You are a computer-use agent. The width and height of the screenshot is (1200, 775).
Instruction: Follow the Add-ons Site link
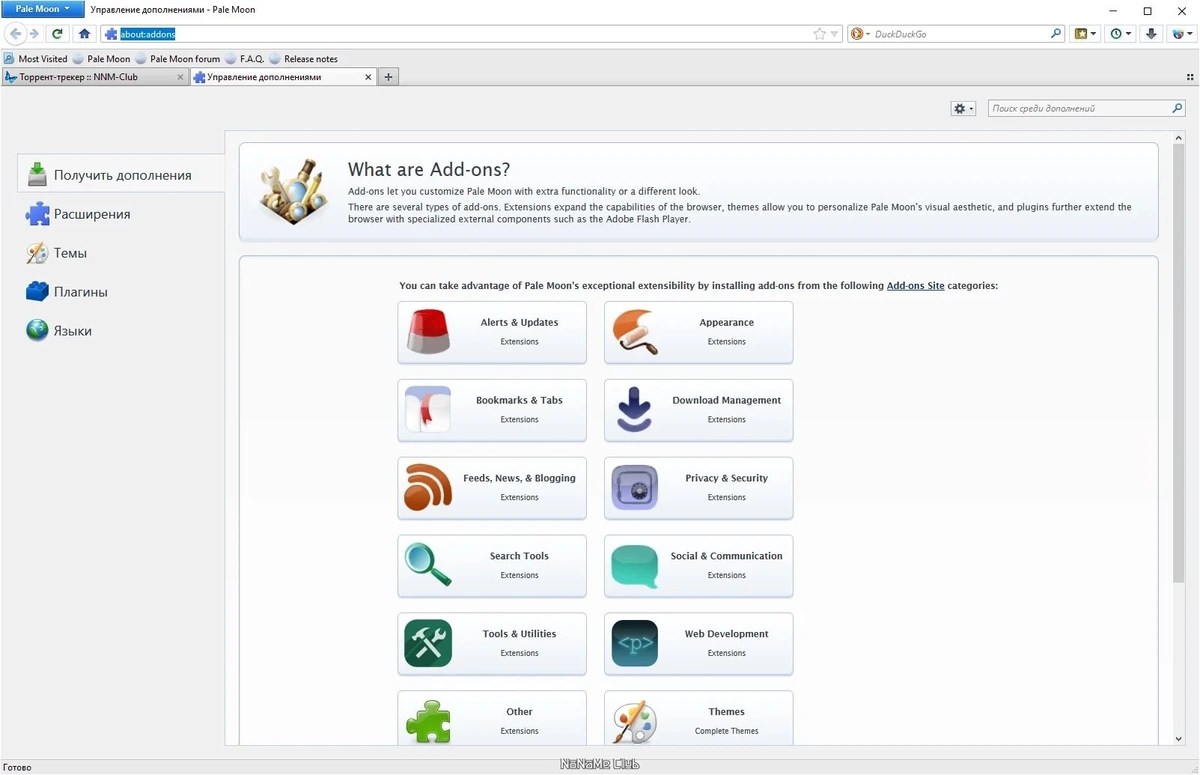coord(915,286)
